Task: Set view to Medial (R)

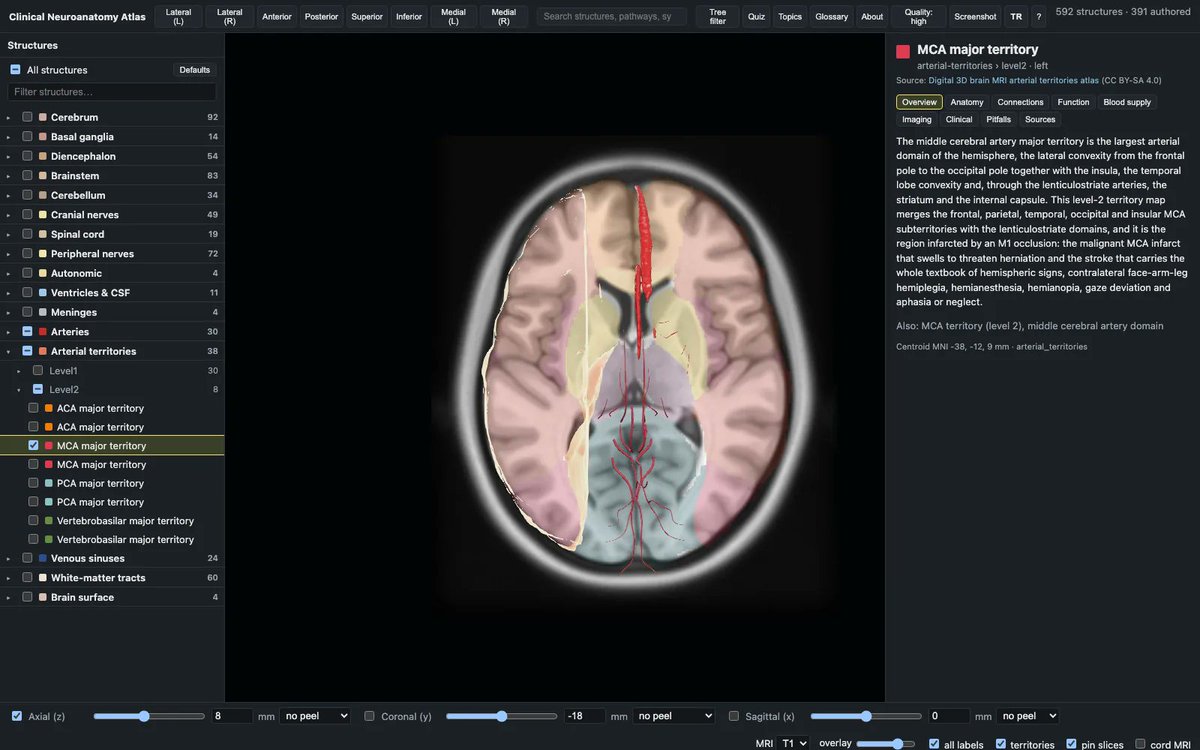Action: coord(504,16)
